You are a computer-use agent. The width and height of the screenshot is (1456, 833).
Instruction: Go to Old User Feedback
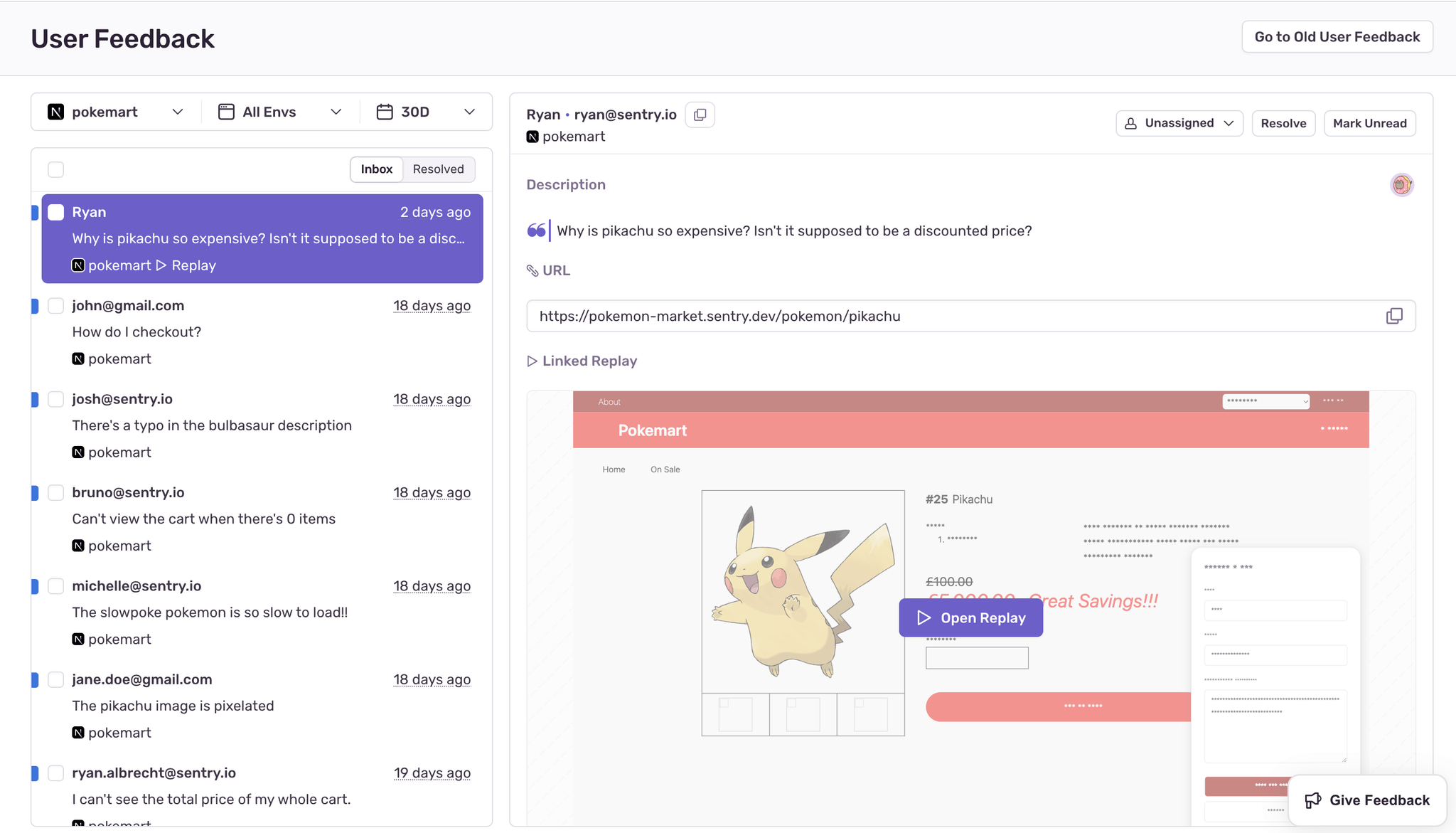[1337, 36]
